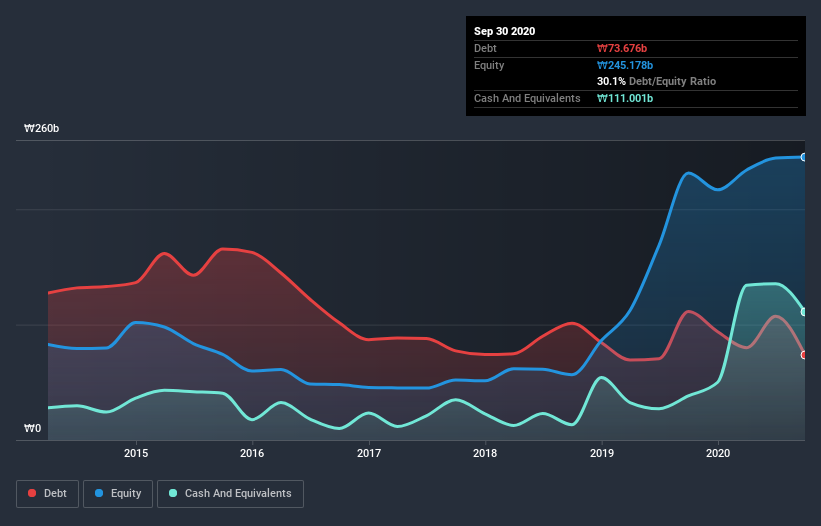Click the 30.1% Debt/Equity Ratio text
This screenshot has width=821, height=526.
(657, 81)
